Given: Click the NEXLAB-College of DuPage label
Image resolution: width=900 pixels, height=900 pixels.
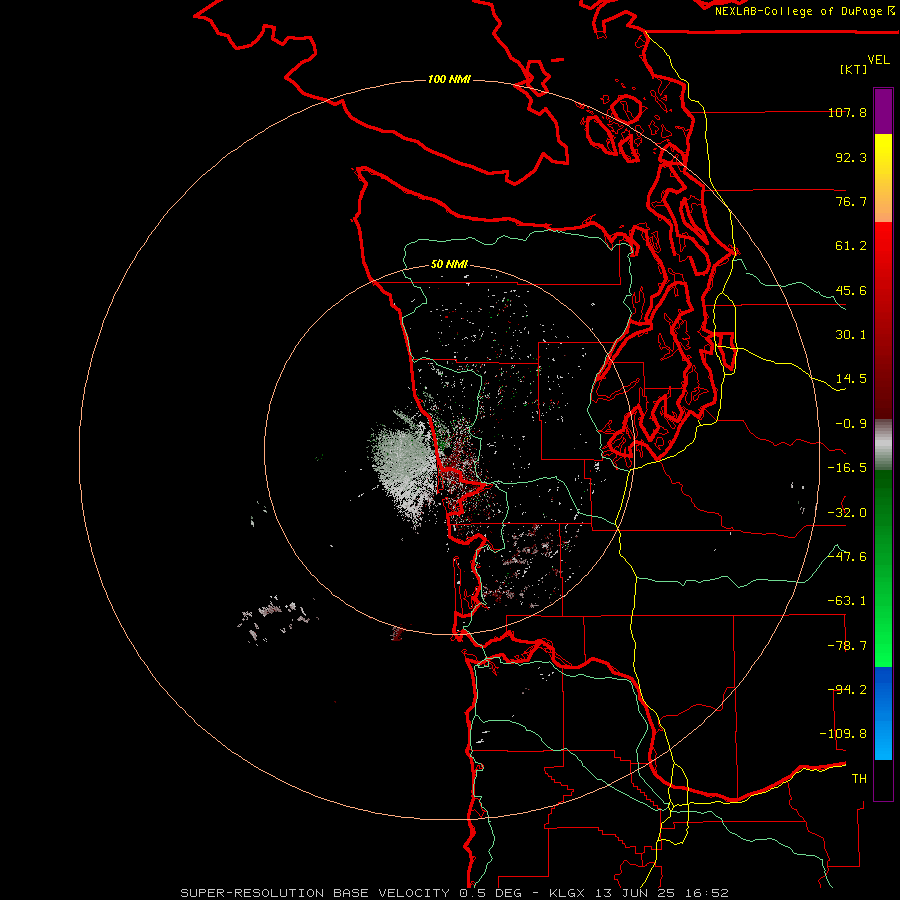Looking at the screenshot, I should click(804, 11).
